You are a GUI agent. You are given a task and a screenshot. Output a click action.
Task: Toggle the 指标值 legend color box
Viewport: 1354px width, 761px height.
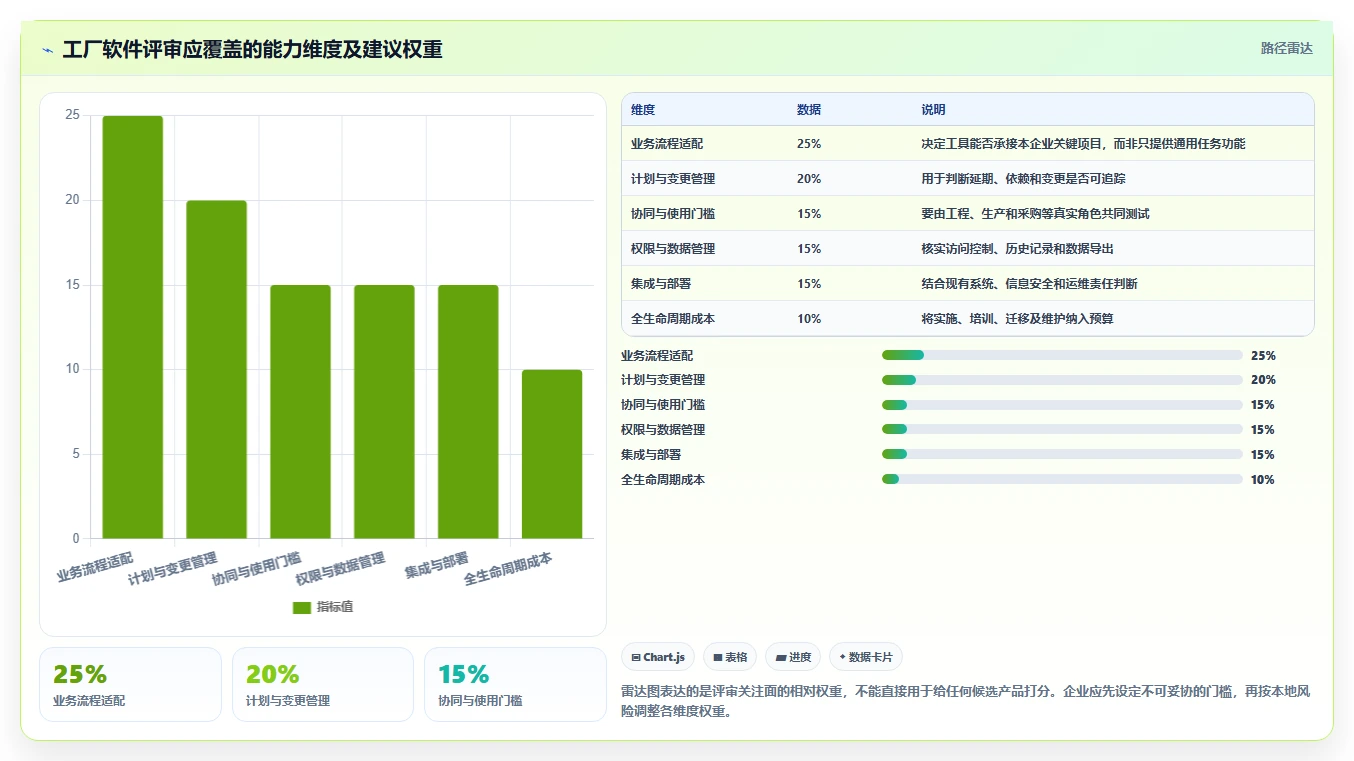pos(302,607)
